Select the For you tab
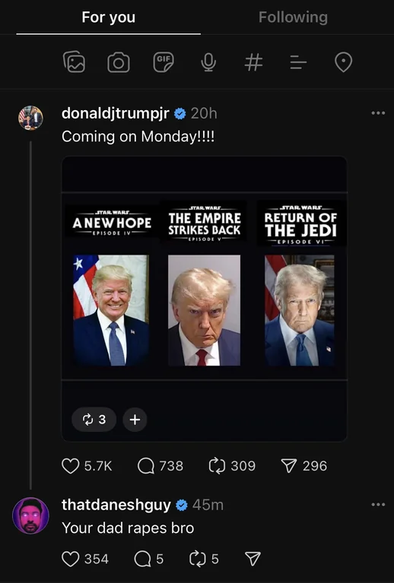The width and height of the screenshot is (394, 583). pos(109,17)
